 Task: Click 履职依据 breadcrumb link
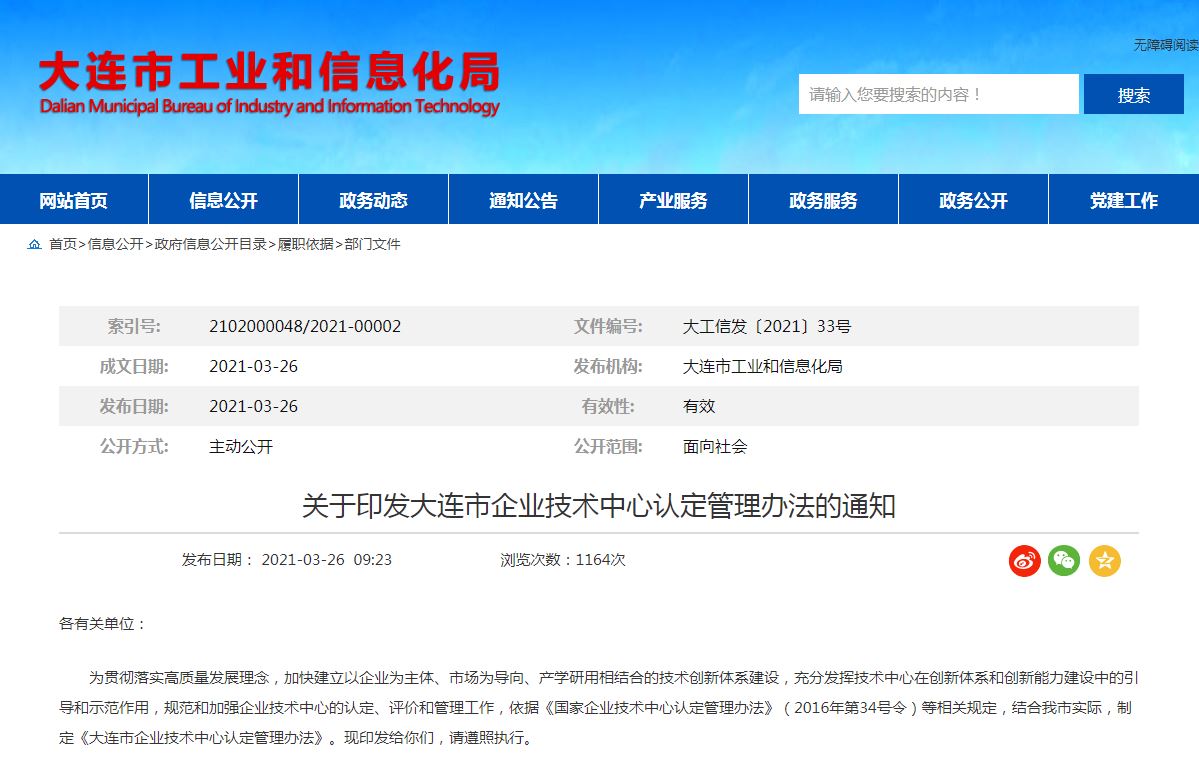(x=305, y=244)
